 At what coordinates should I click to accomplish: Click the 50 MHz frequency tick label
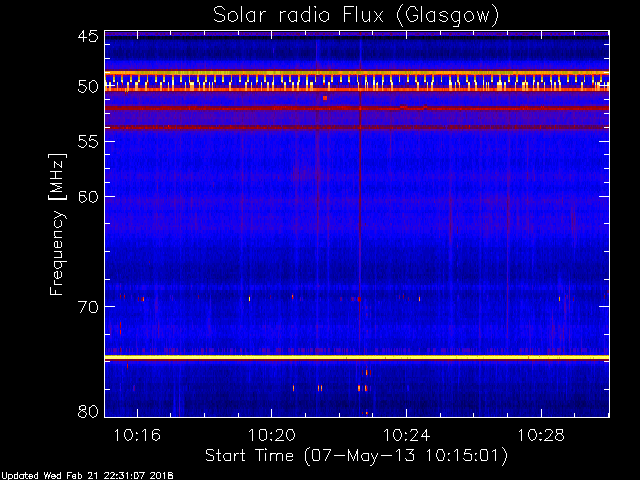[87, 88]
